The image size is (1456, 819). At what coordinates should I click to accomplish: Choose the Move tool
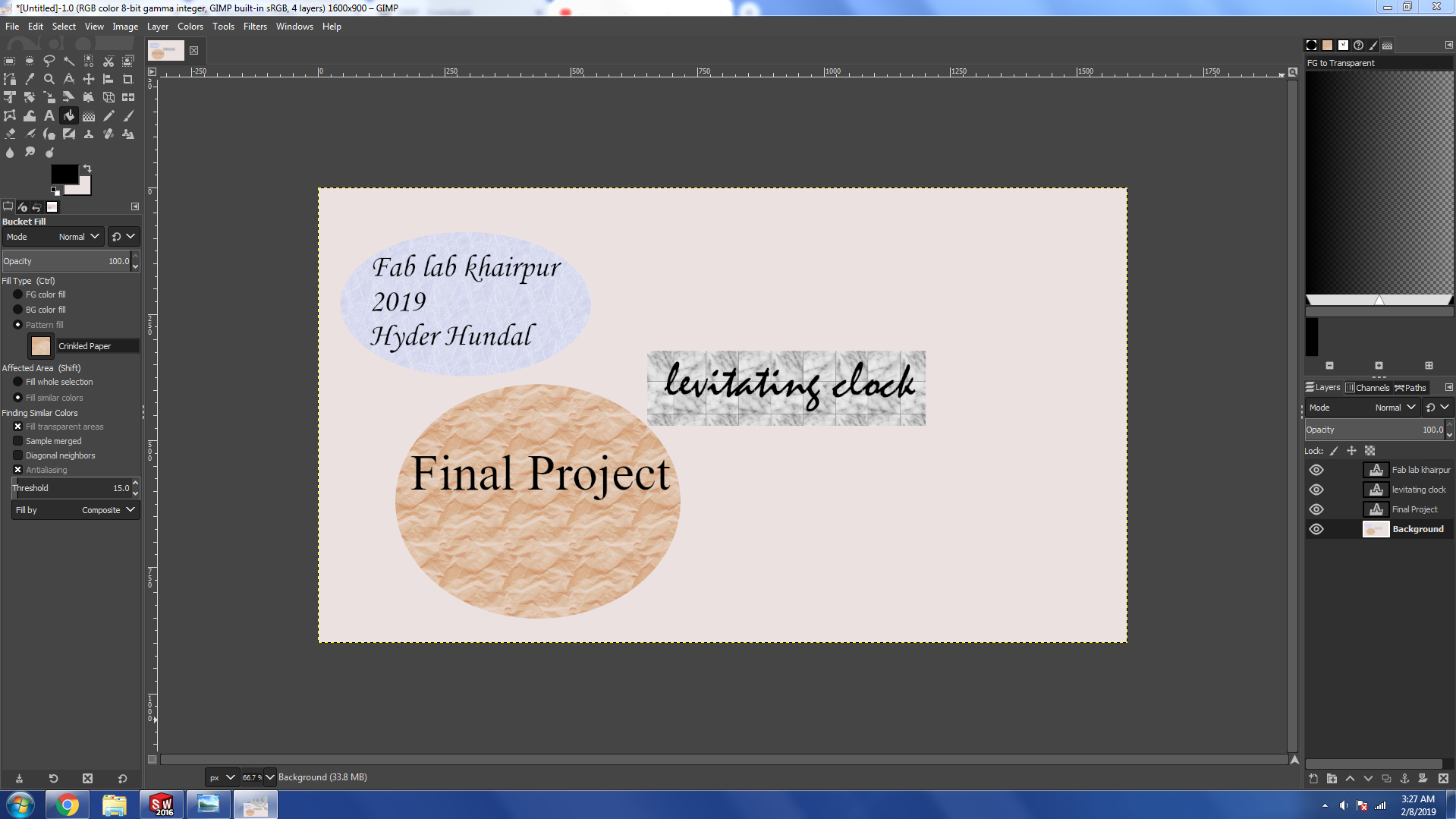point(89,79)
